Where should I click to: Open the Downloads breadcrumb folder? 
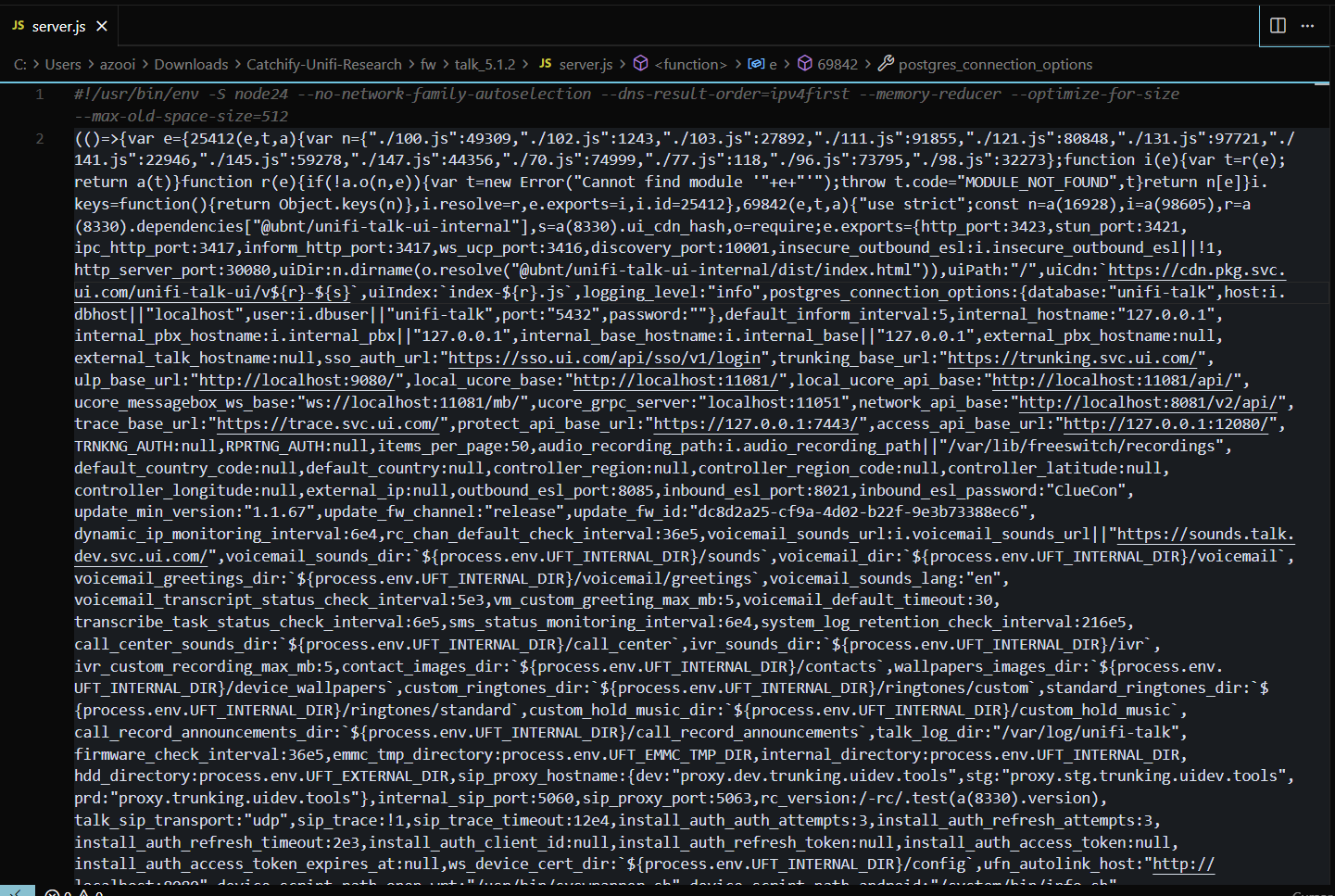(x=191, y=65)
